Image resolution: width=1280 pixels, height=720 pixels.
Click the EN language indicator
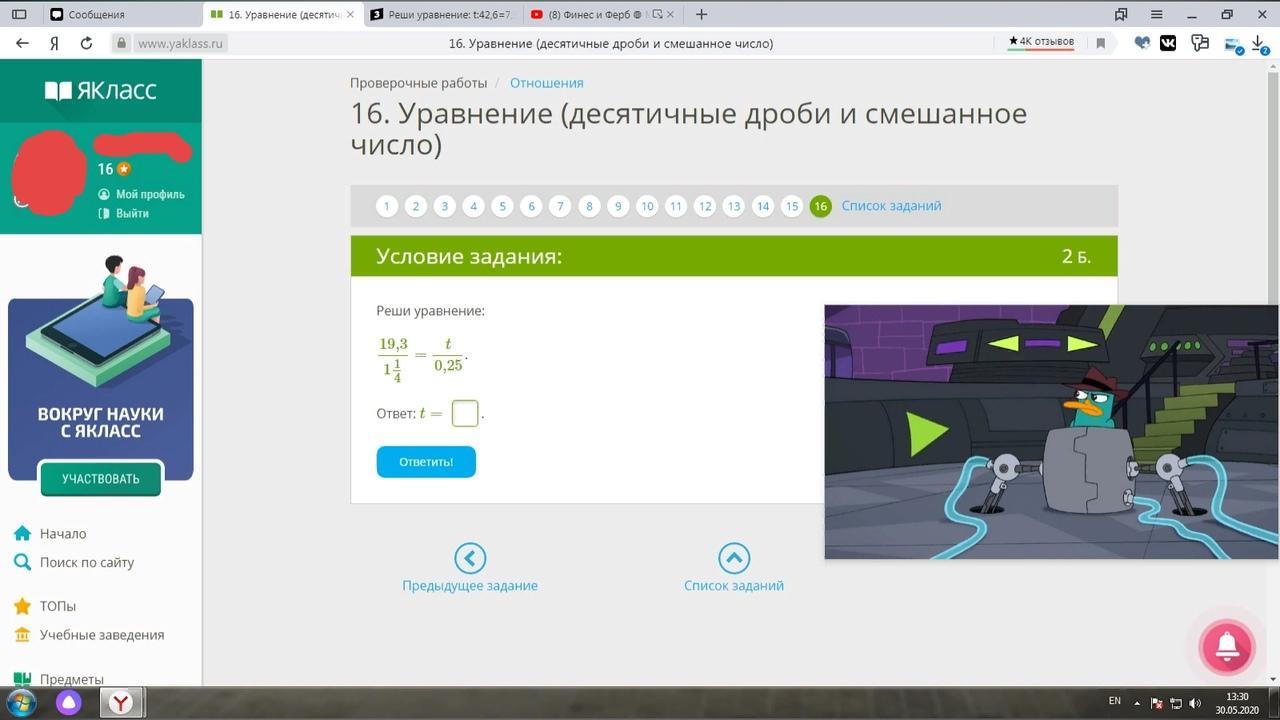point(1115,701)
